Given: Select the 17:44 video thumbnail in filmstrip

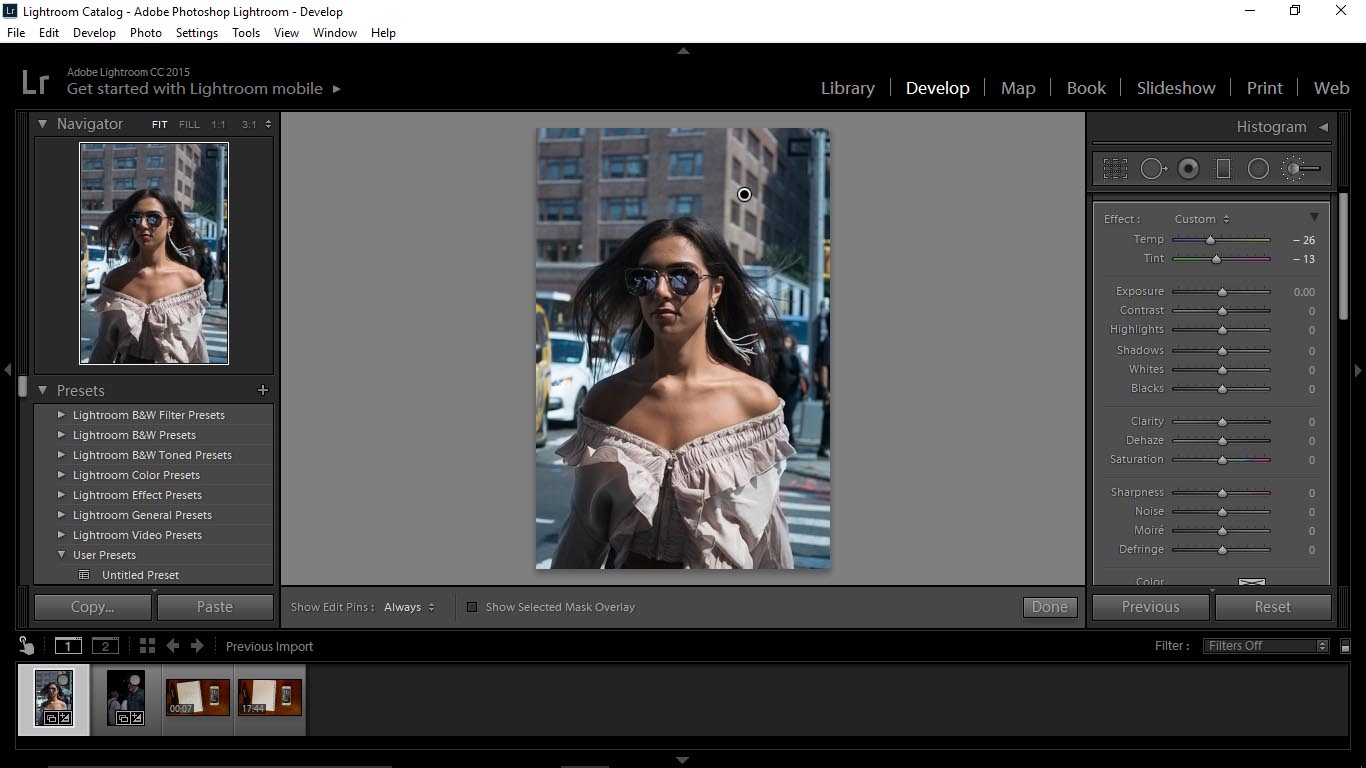Looking at the screenshot, I should point(270,697).
